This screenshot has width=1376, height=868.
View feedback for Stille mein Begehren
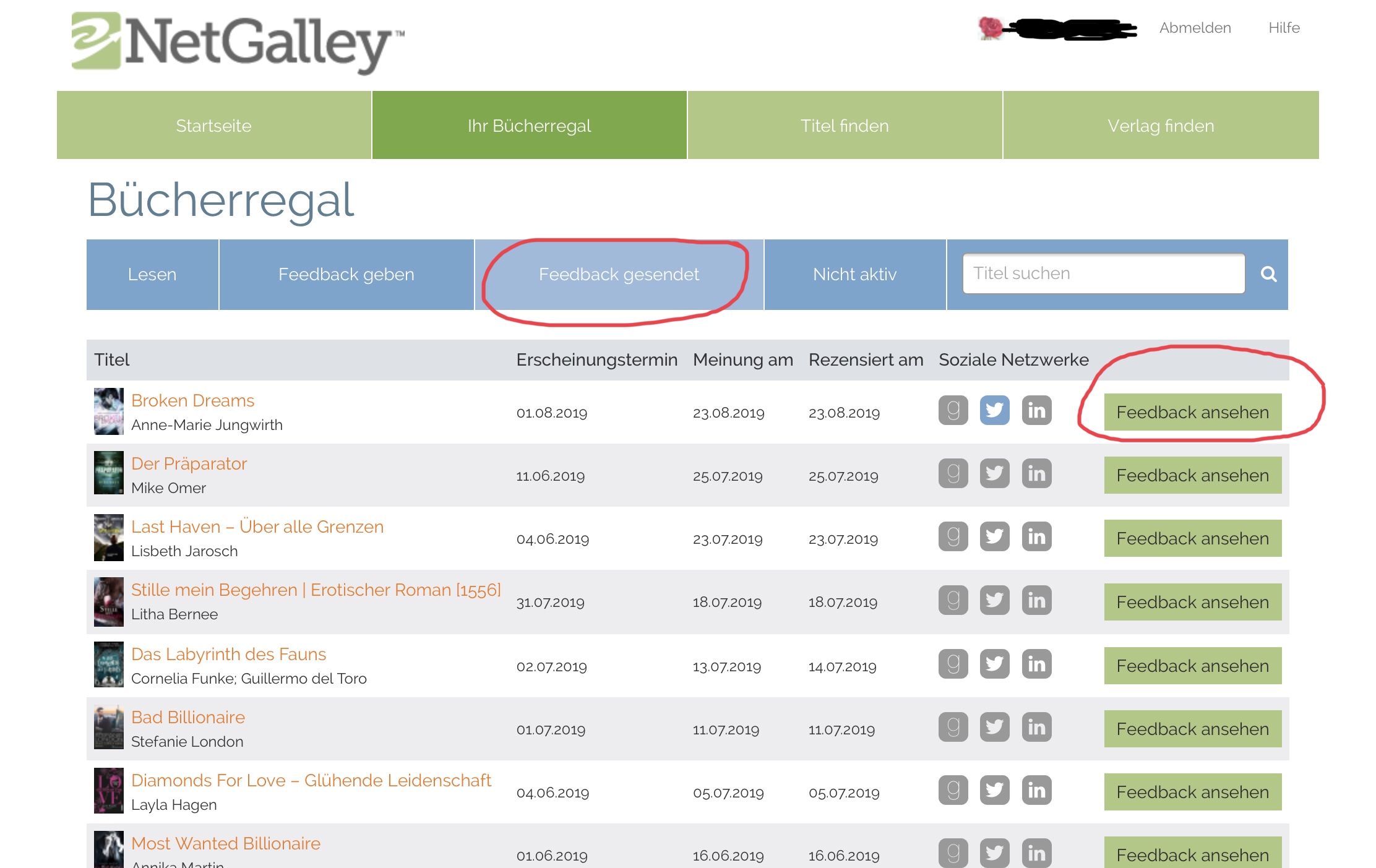click(x=1193, y=602)
